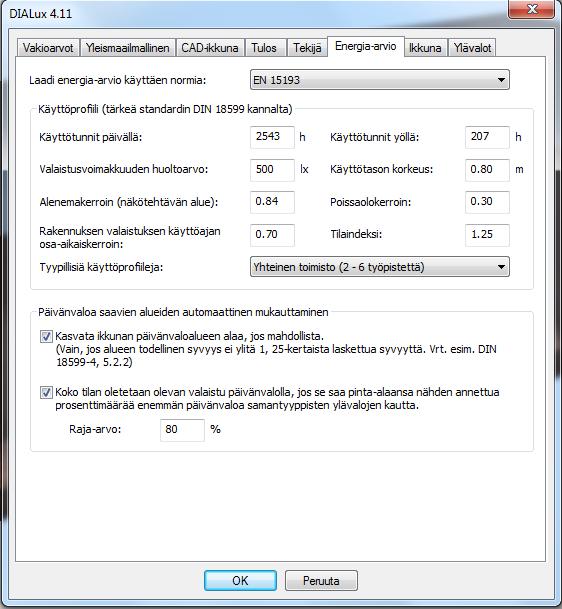Edit the Käyttötason korkeus field 0.80
Image resolution: width=562 pixels, height=609 pixels.
(487, 170)
